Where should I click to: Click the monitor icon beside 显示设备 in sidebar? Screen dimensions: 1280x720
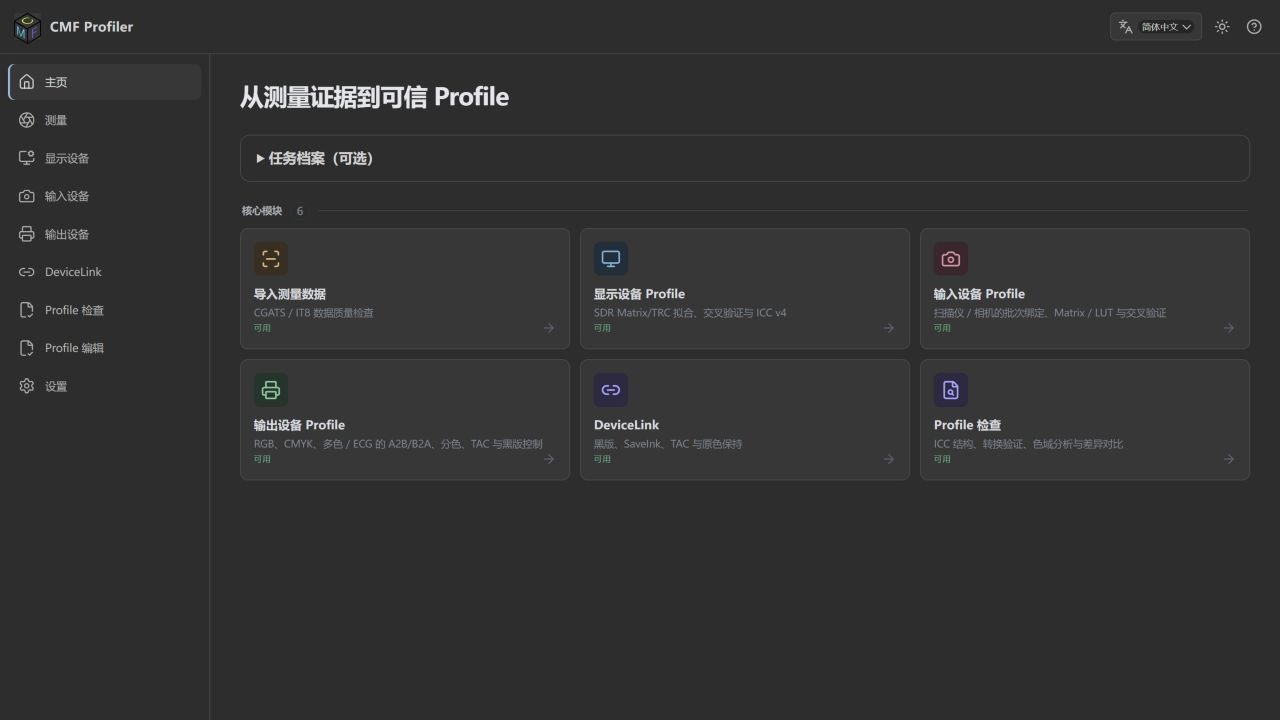[x=27, y=158]
